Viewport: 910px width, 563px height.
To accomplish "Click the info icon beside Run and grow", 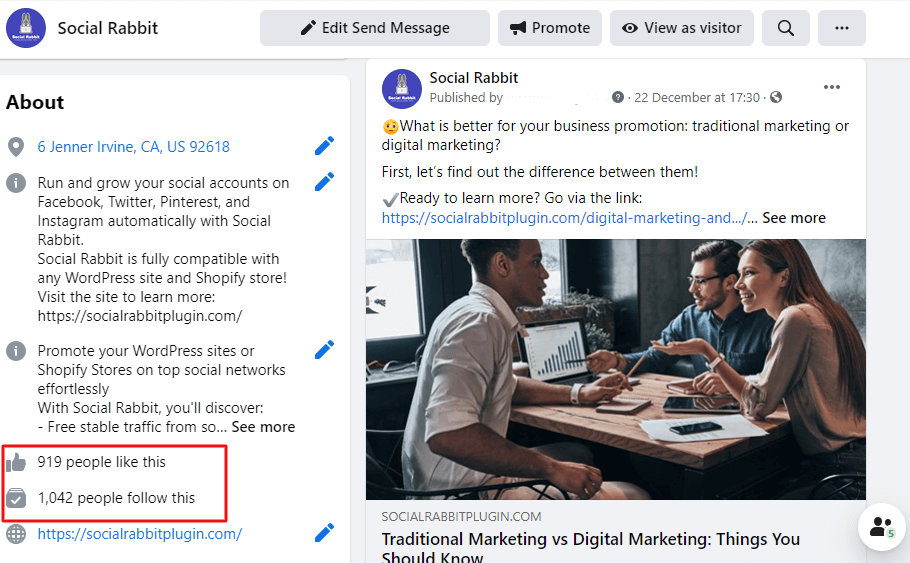I will (16, 183).
